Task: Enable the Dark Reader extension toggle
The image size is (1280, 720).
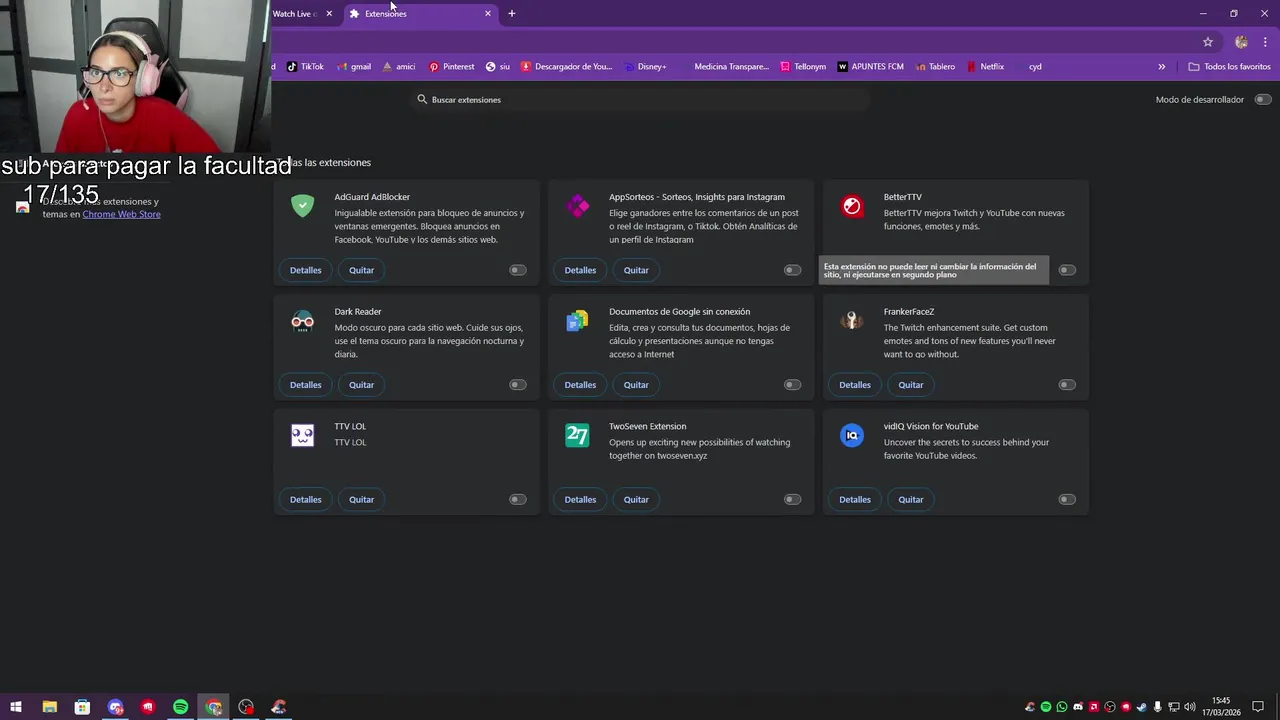Action: [x=517, y=385]
